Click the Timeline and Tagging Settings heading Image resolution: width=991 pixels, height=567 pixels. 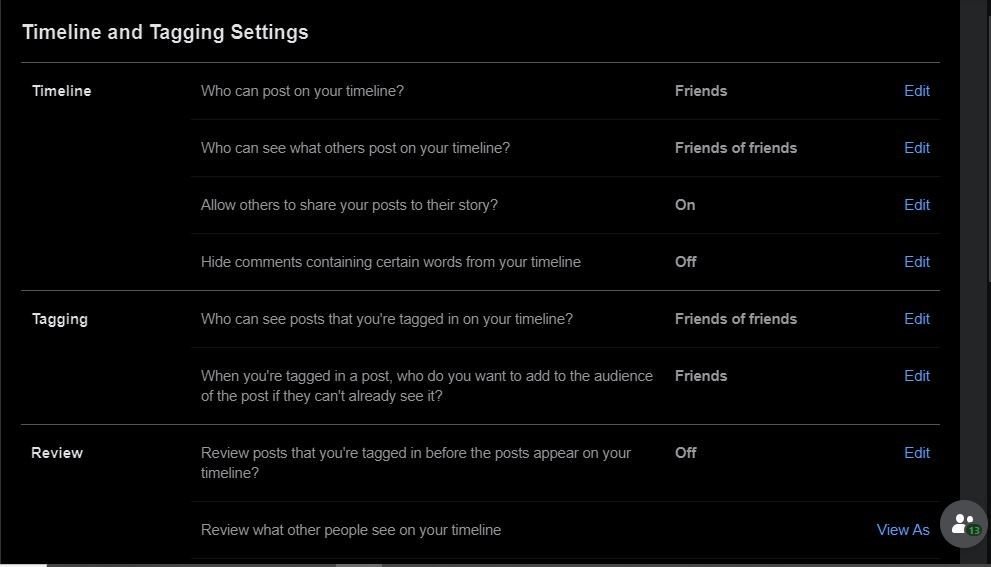coord(165,32)
